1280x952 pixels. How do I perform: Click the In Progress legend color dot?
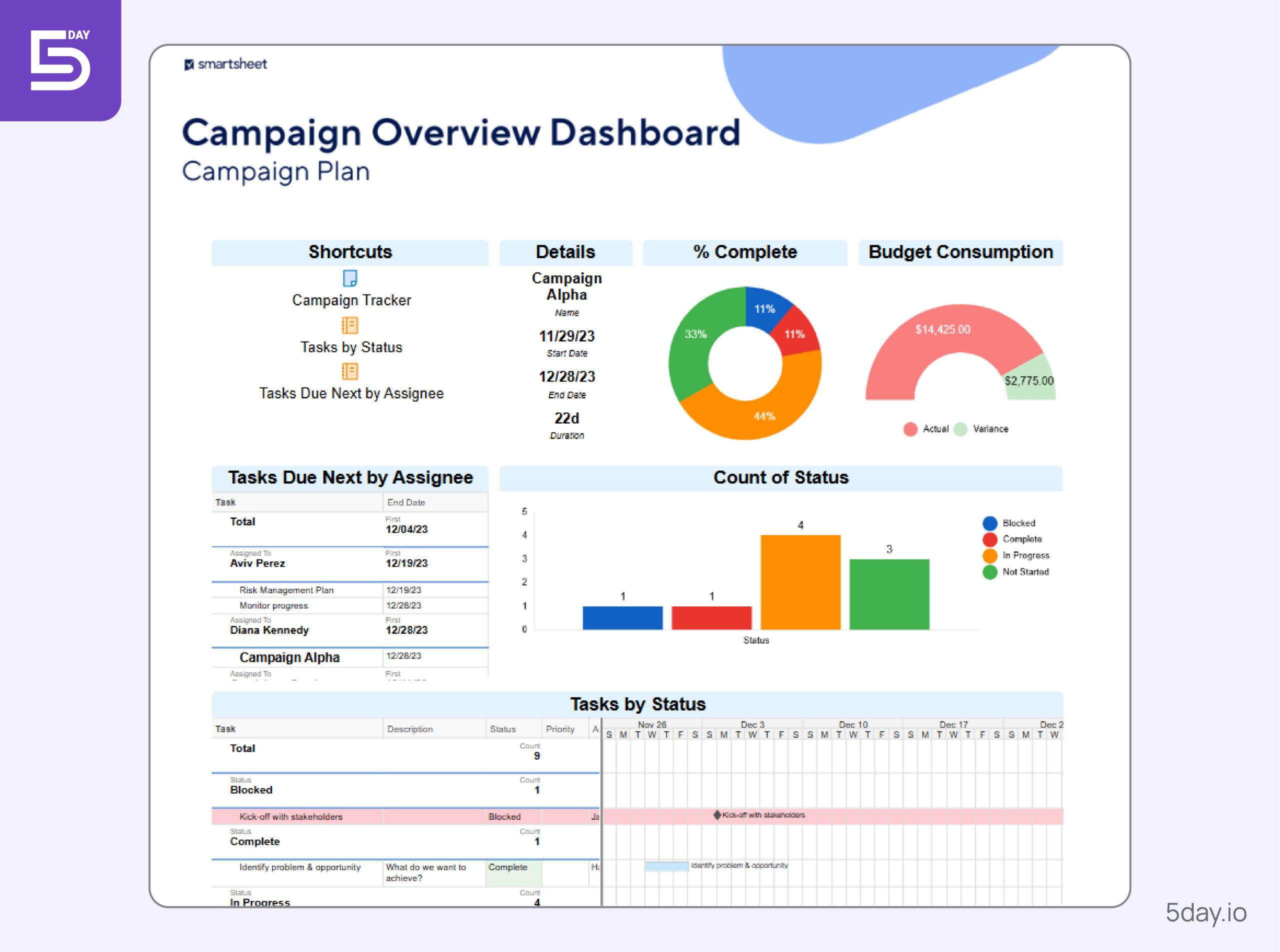990,555
